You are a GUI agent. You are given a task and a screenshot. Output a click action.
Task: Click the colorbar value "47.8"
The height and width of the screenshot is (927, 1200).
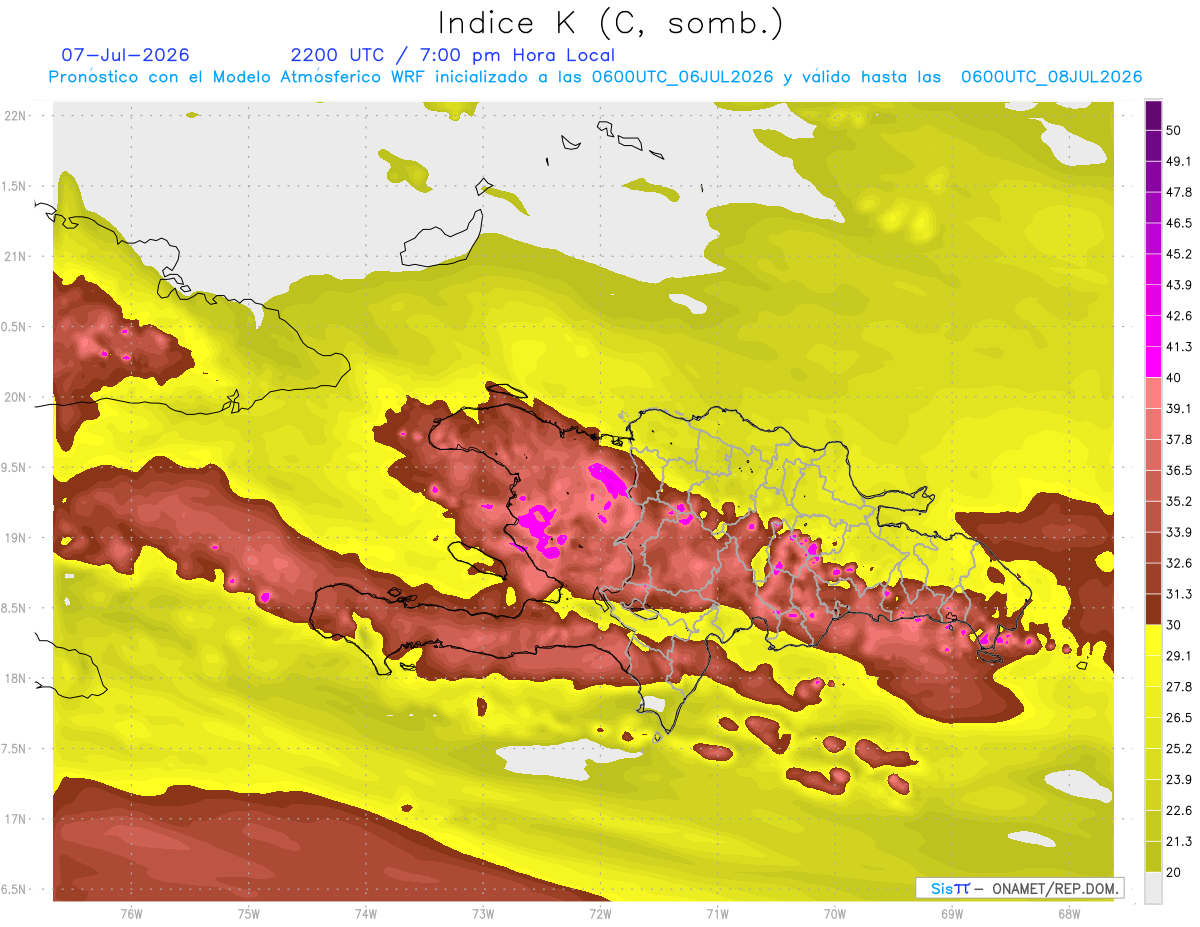tap(1178, 192)
